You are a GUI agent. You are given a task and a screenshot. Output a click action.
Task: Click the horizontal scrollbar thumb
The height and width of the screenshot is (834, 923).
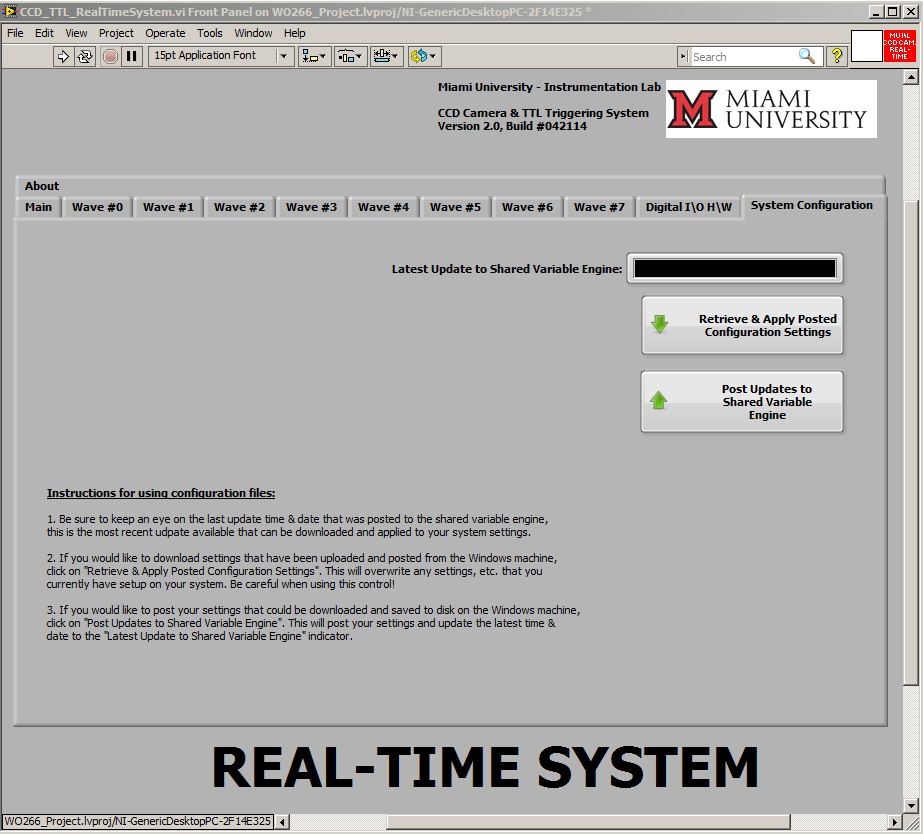589,822
